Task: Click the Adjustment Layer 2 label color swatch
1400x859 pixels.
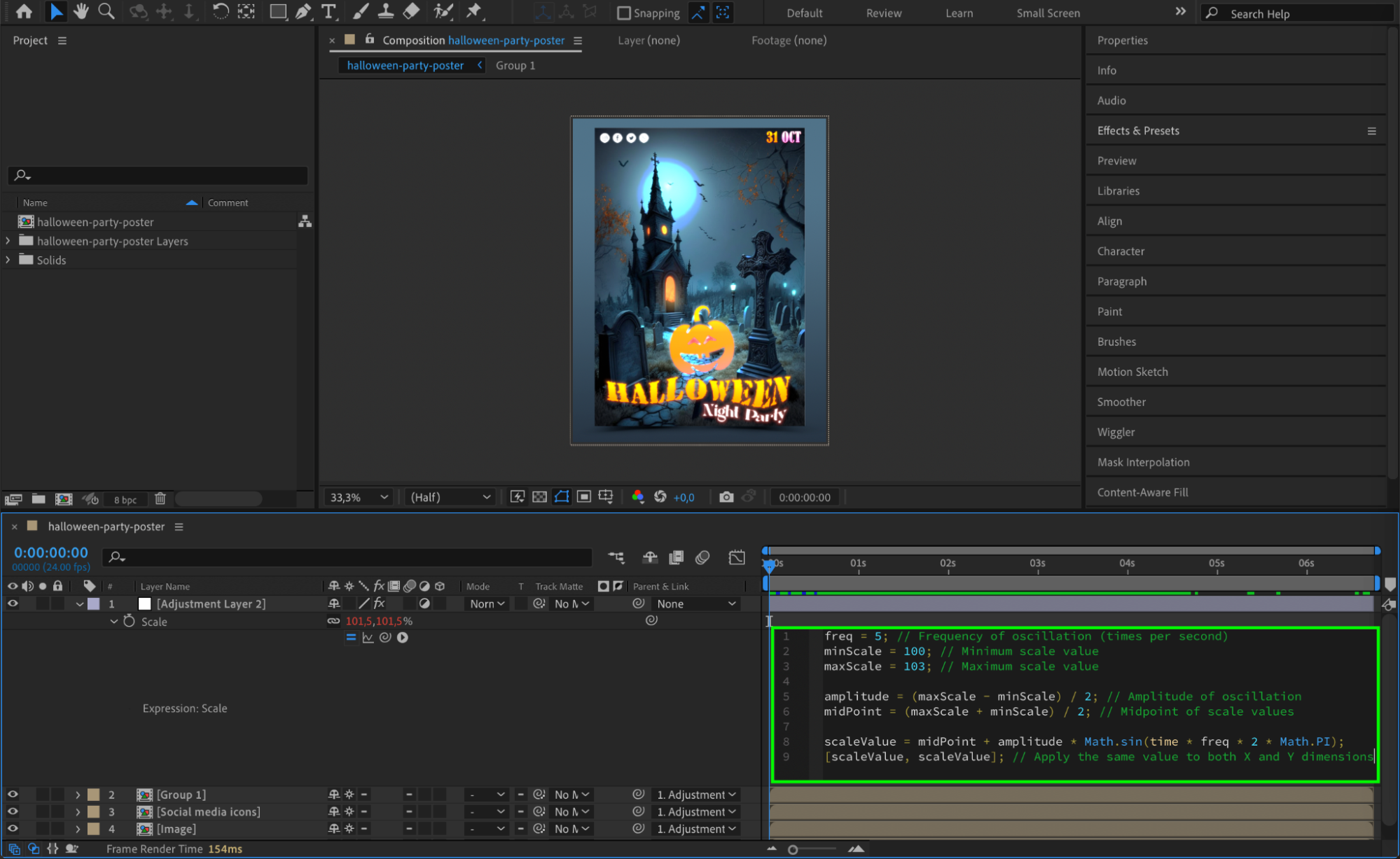Action: click(94, 603)
